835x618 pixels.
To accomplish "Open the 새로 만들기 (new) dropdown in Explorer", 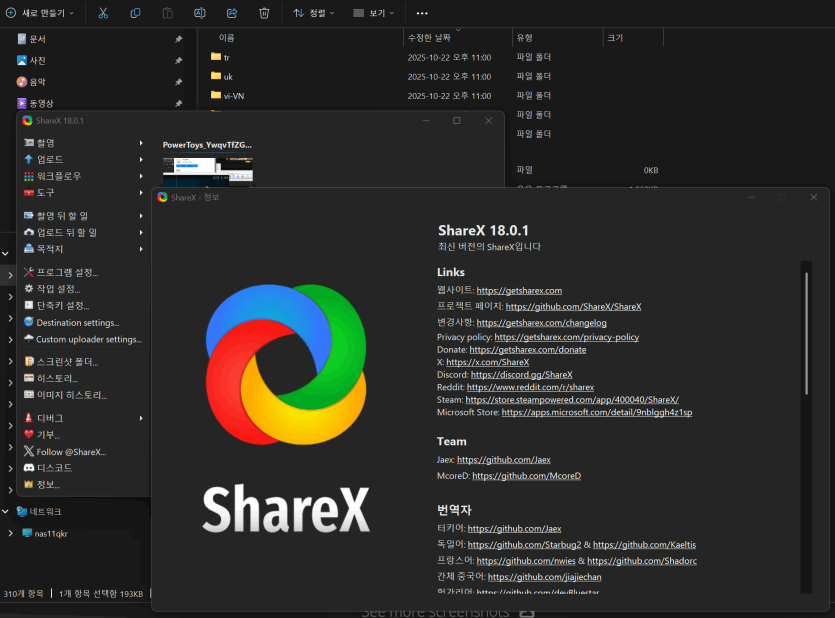I will tap(40, 13).
